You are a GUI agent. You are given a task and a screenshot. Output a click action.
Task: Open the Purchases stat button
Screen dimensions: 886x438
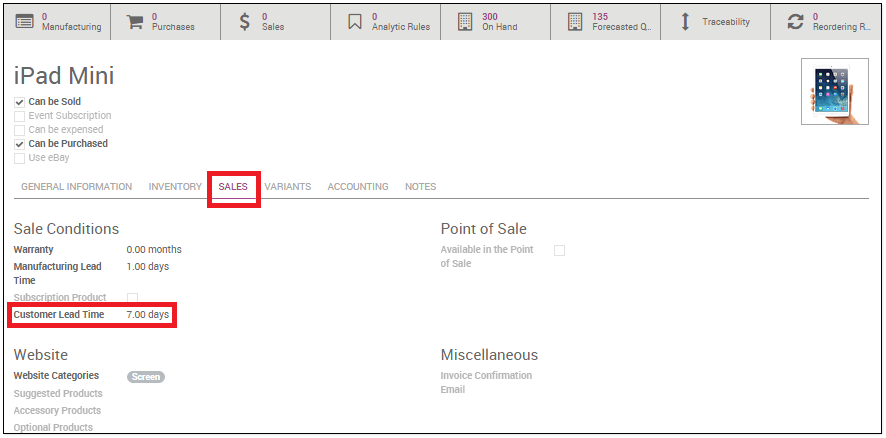[166, 23]
